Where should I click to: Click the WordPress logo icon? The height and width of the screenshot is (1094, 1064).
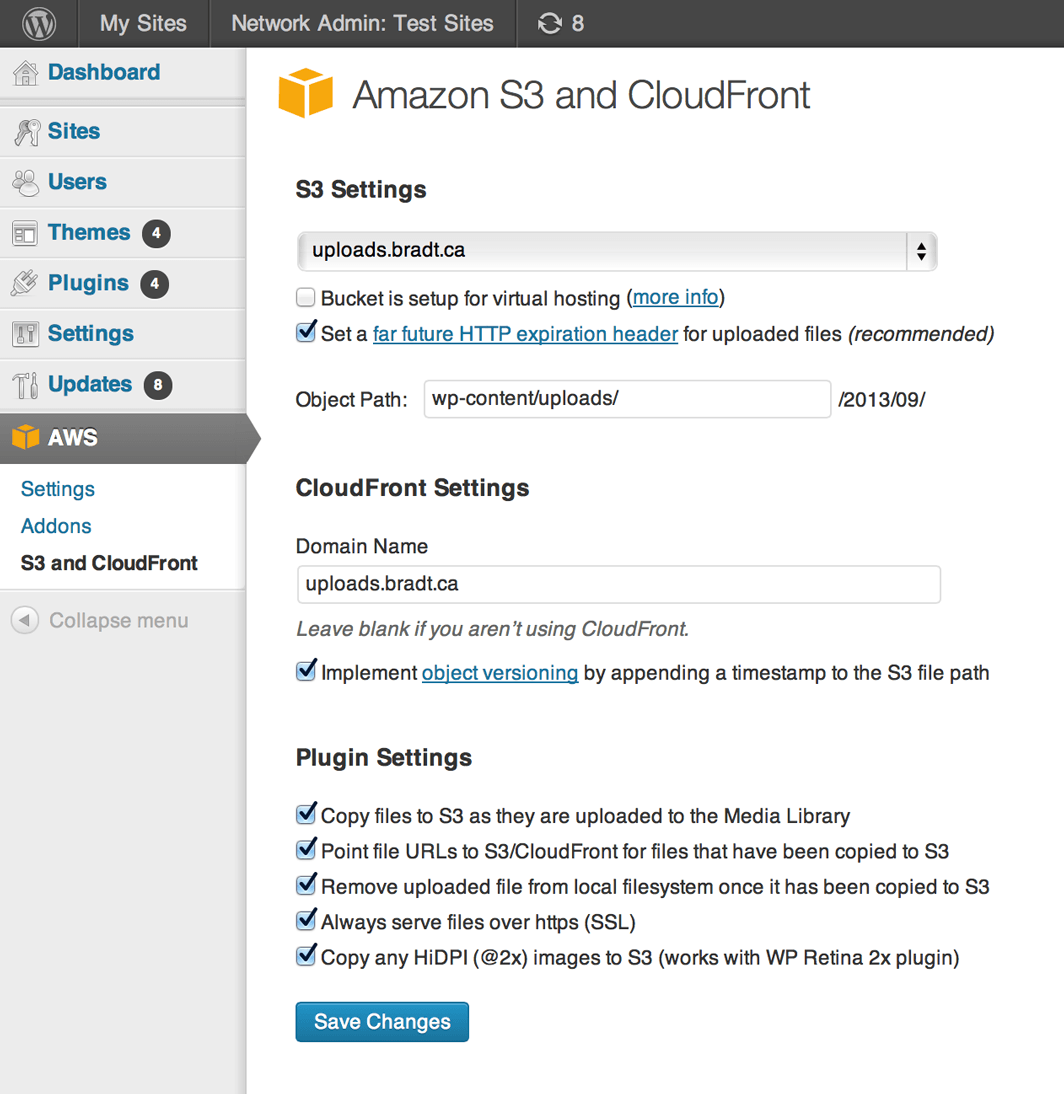tap(39, 24)
